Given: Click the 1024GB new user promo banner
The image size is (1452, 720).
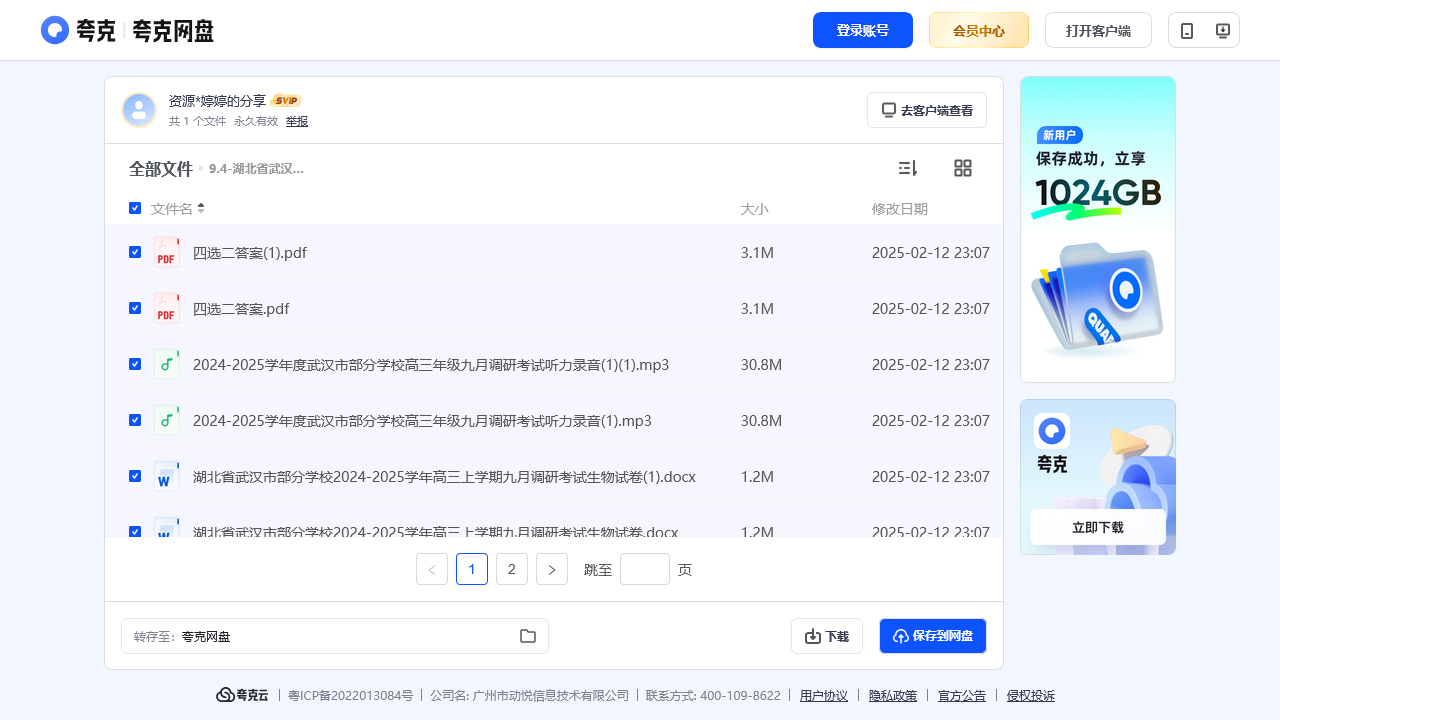Looking at the screenshot, I should click(x=1098, y=229).
